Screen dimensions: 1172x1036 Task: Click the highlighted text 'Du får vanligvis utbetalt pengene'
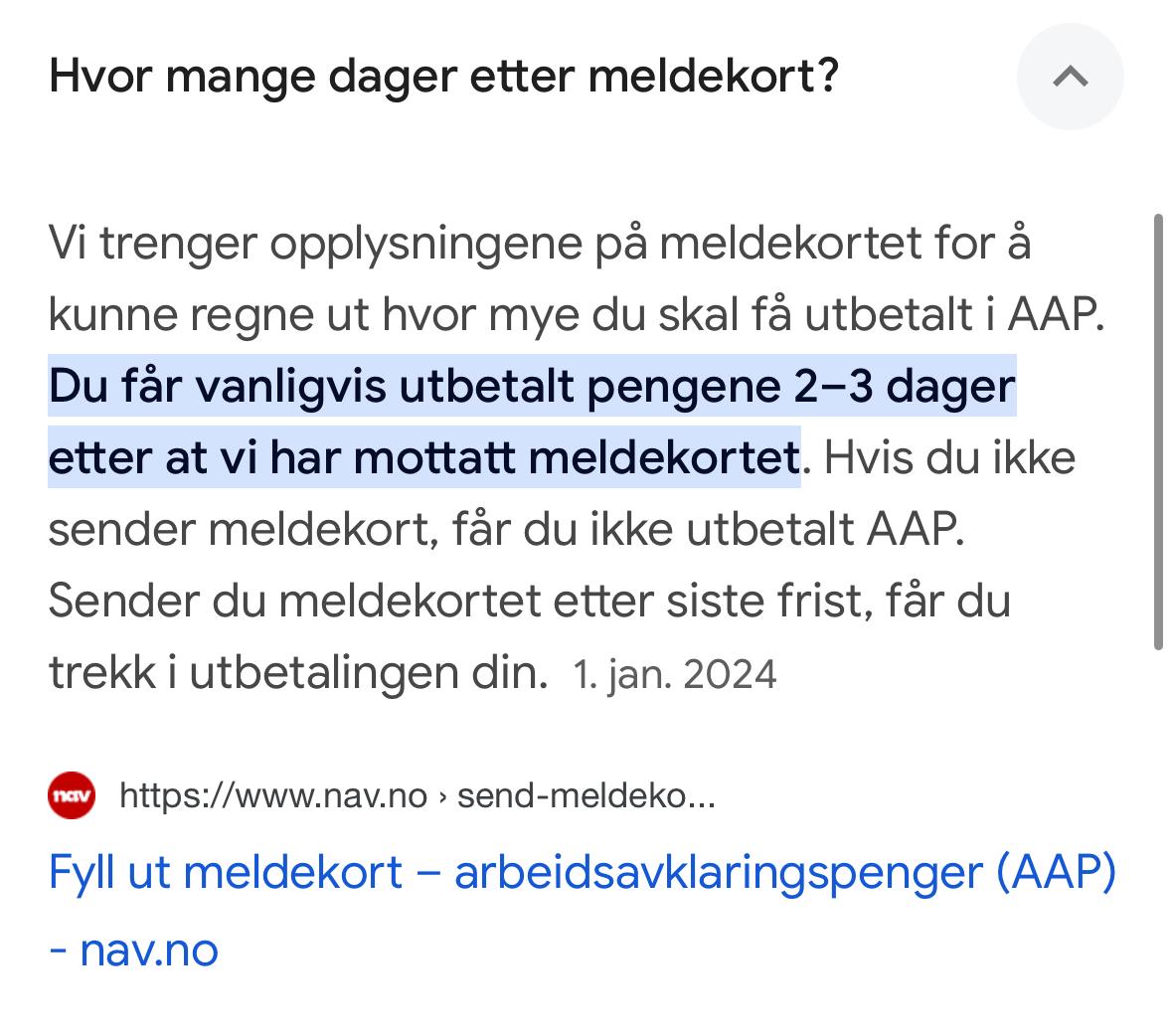[x=415, y=387]
